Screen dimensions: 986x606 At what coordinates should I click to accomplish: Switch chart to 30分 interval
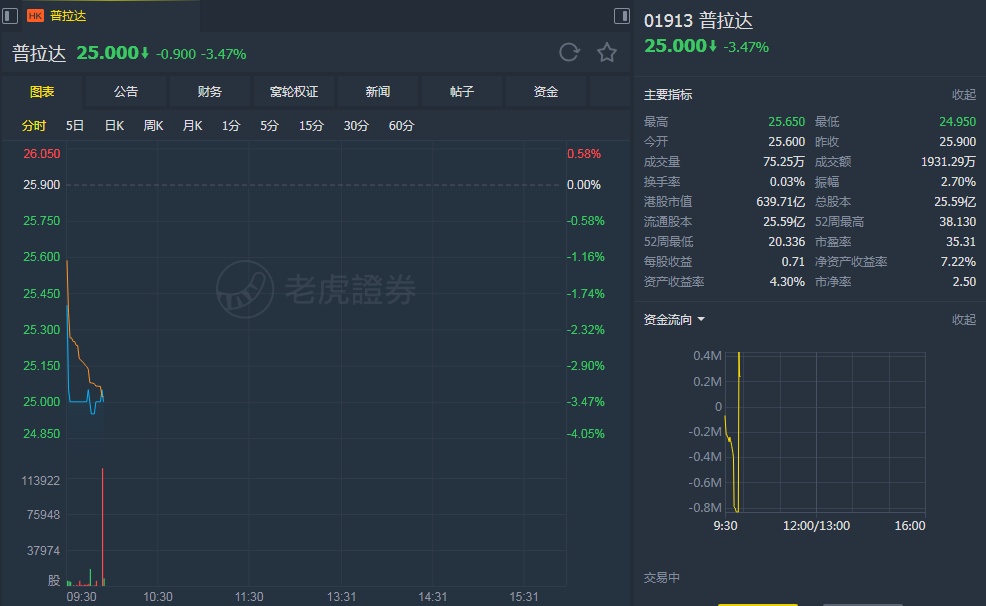[x=356, y=126]
